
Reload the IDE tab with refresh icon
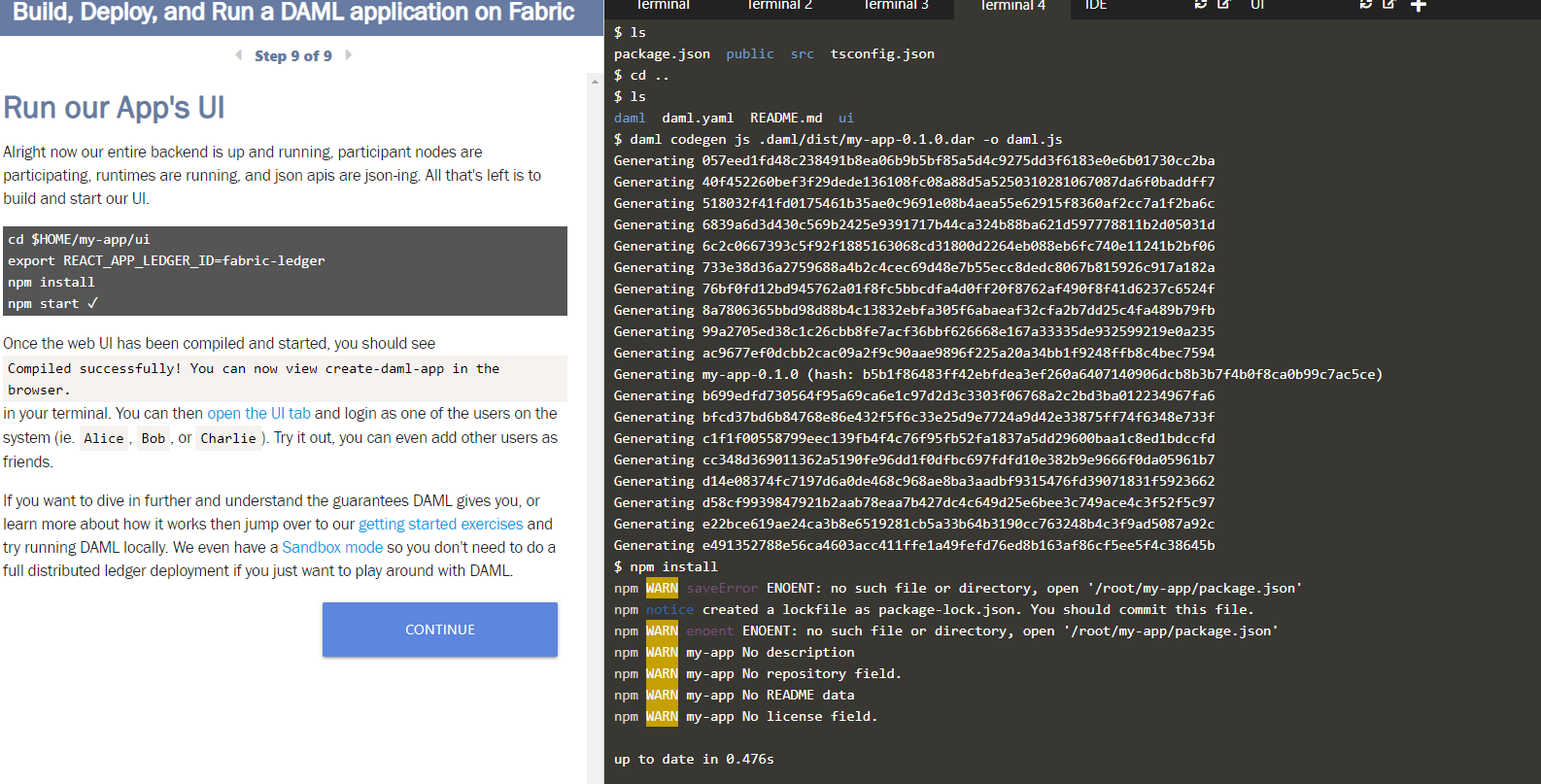pos(1201,5)
